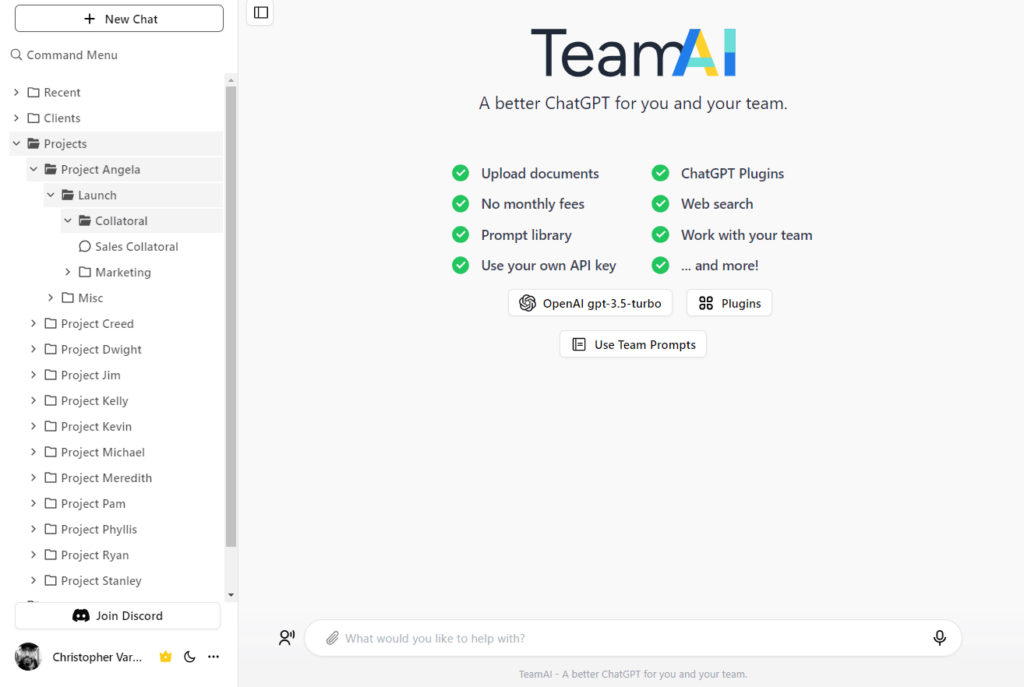Click the Christopher Var... username

[x=97, y=657]
